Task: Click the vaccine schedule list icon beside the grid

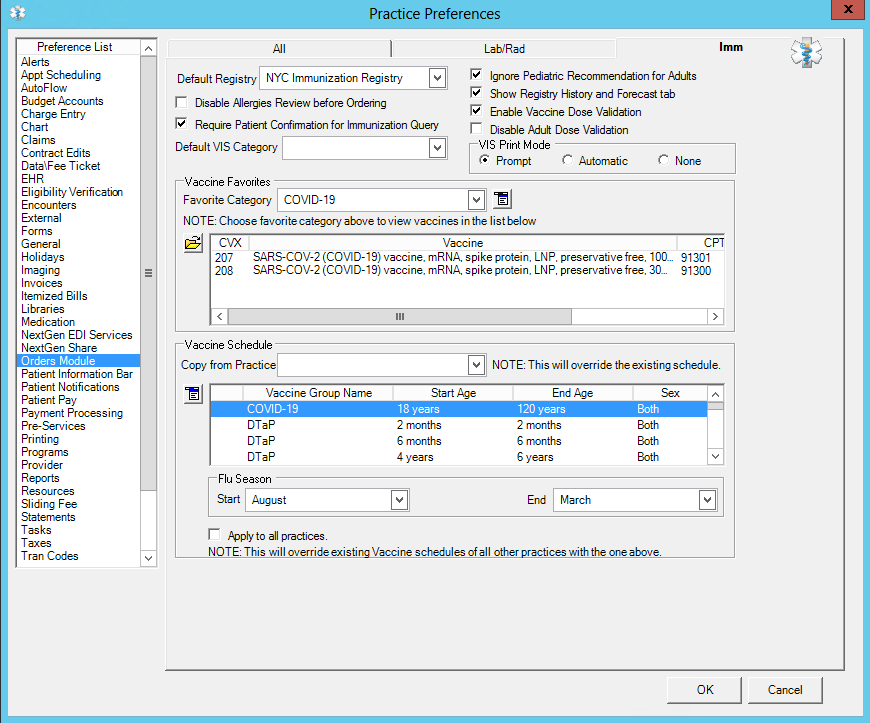Action: pyautogui.click(x=193, y=394)
